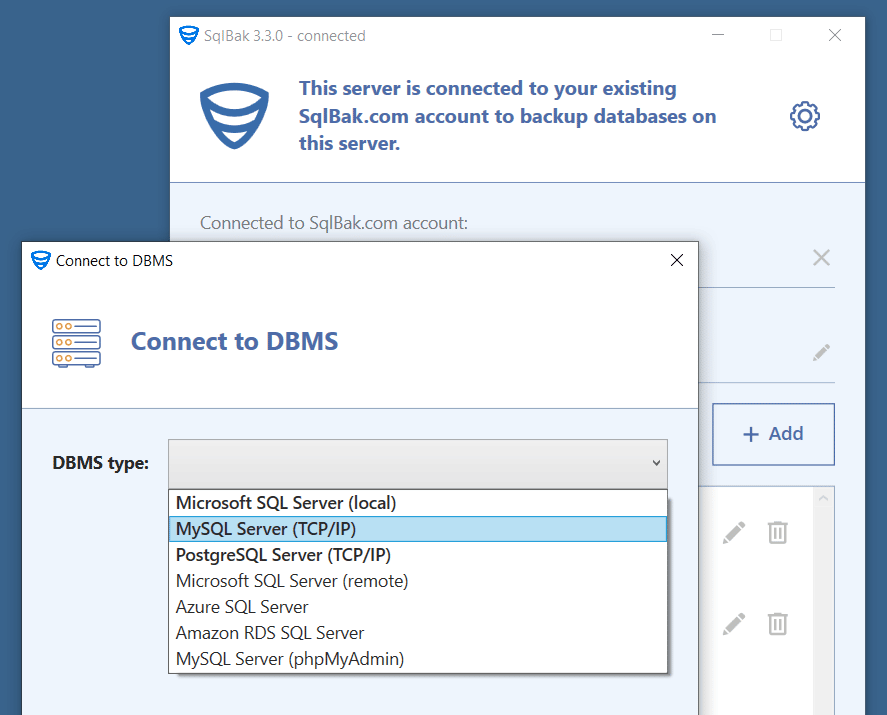Click the pencil icon in the second connection row
Screen dimensions: 887x715
[734, 624]
